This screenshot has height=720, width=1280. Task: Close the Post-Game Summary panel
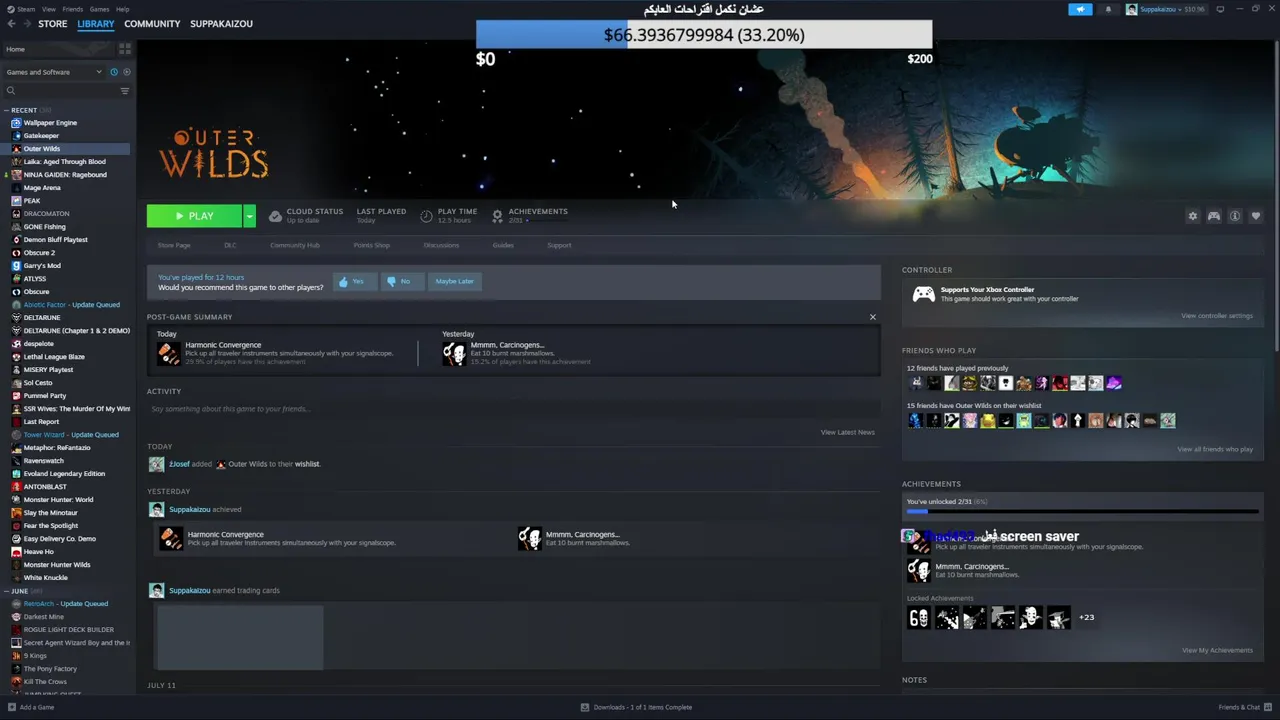pyautogui.click(x=872, y=317)
